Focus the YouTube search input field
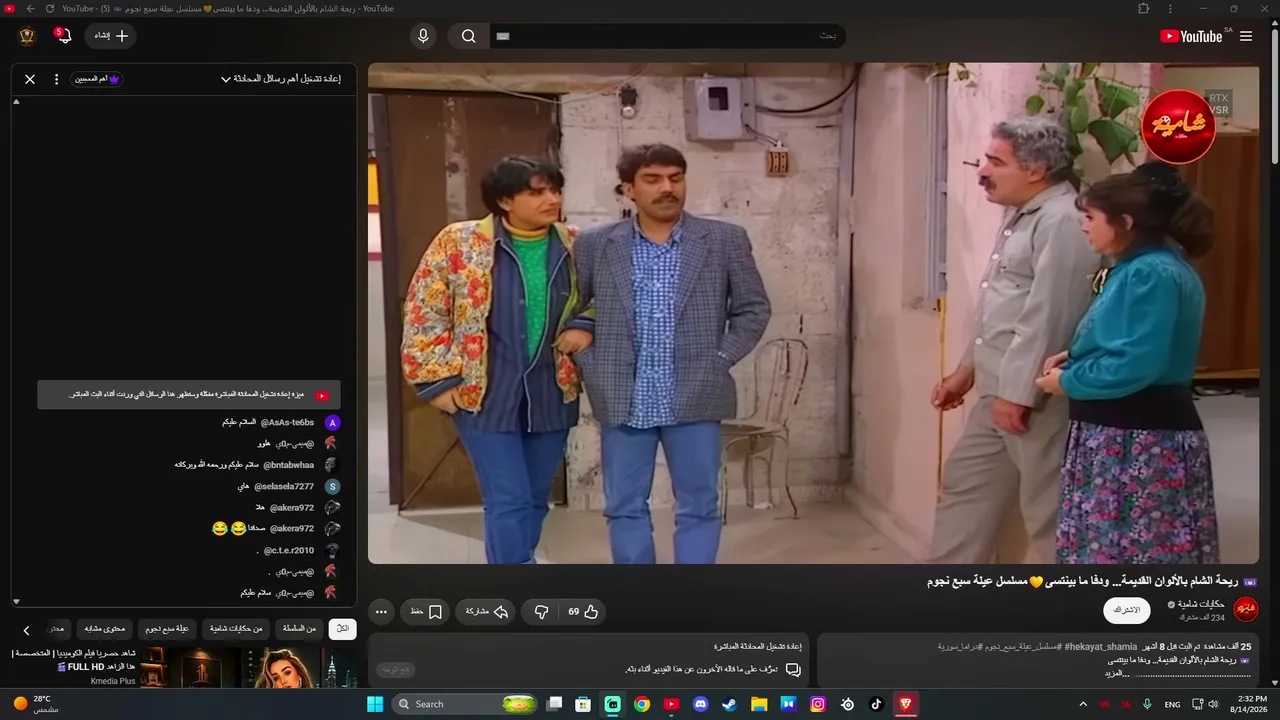 click(x=667, y=36)
